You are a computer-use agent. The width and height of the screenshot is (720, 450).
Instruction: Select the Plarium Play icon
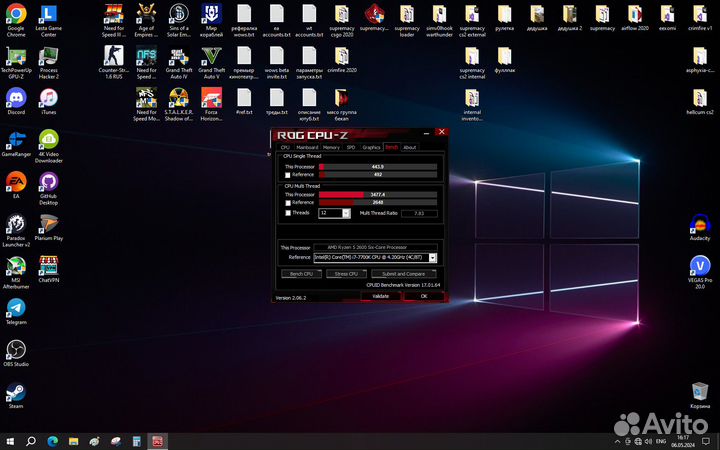(x=49, y=228)
